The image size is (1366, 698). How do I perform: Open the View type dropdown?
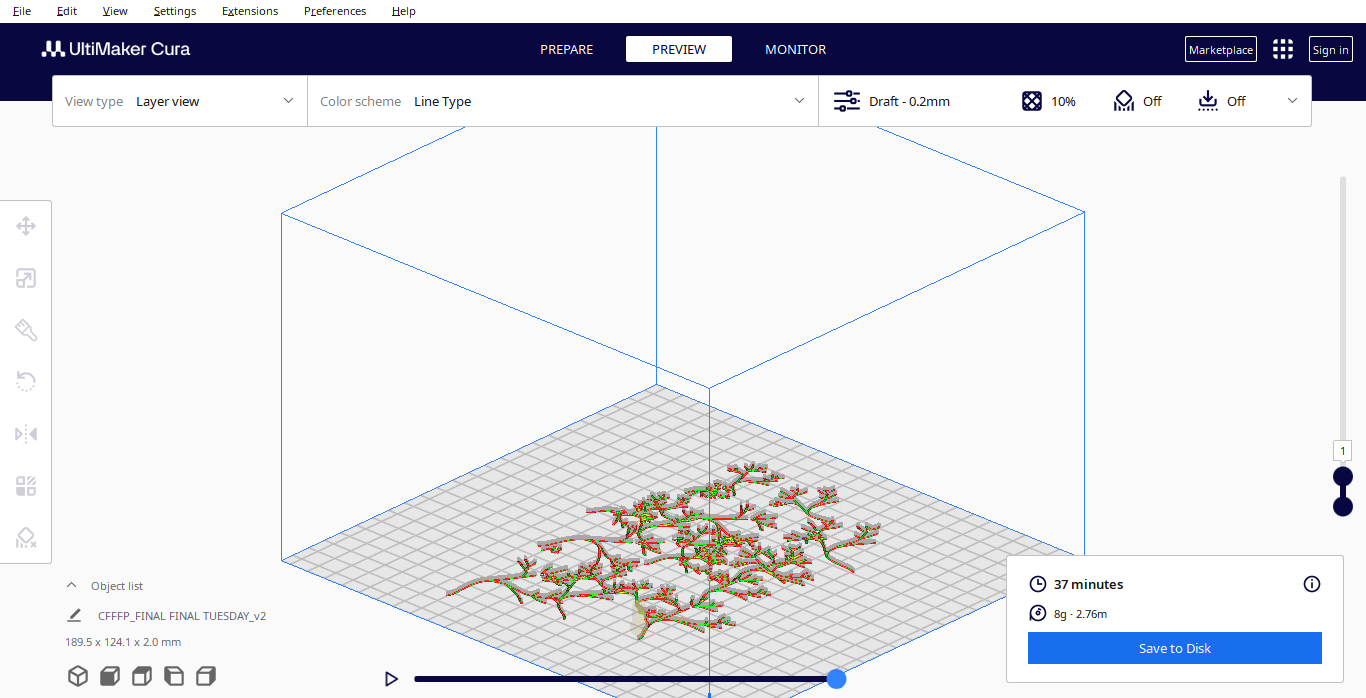pyautogui.click(x=180, y=101)
